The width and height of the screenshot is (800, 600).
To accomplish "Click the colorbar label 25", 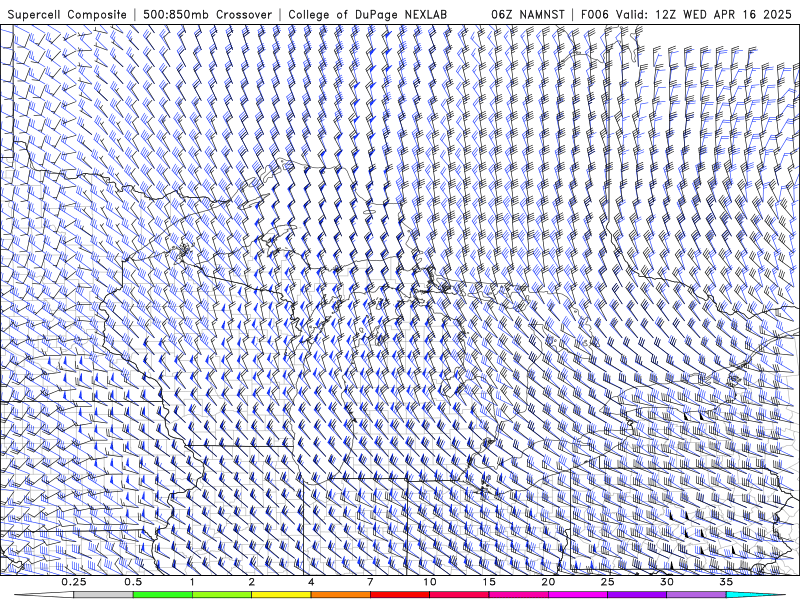I will pos(608,582).
